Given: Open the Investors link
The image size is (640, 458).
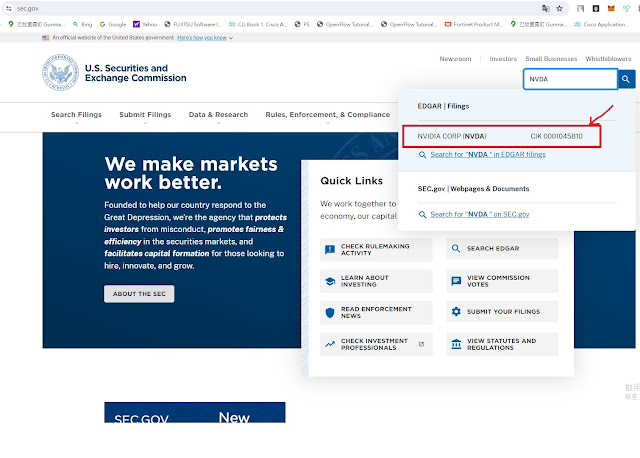Looking at the screenshot, I should tap(503, 59).
